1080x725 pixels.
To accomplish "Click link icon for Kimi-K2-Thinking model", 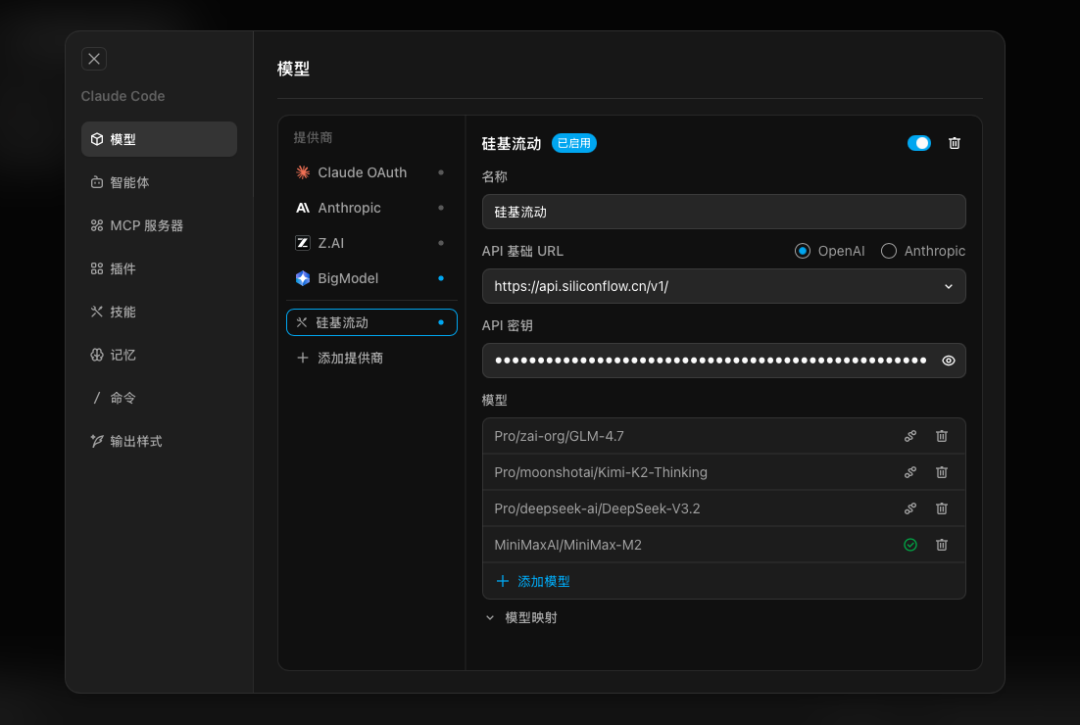I will [x=910, y=472].
